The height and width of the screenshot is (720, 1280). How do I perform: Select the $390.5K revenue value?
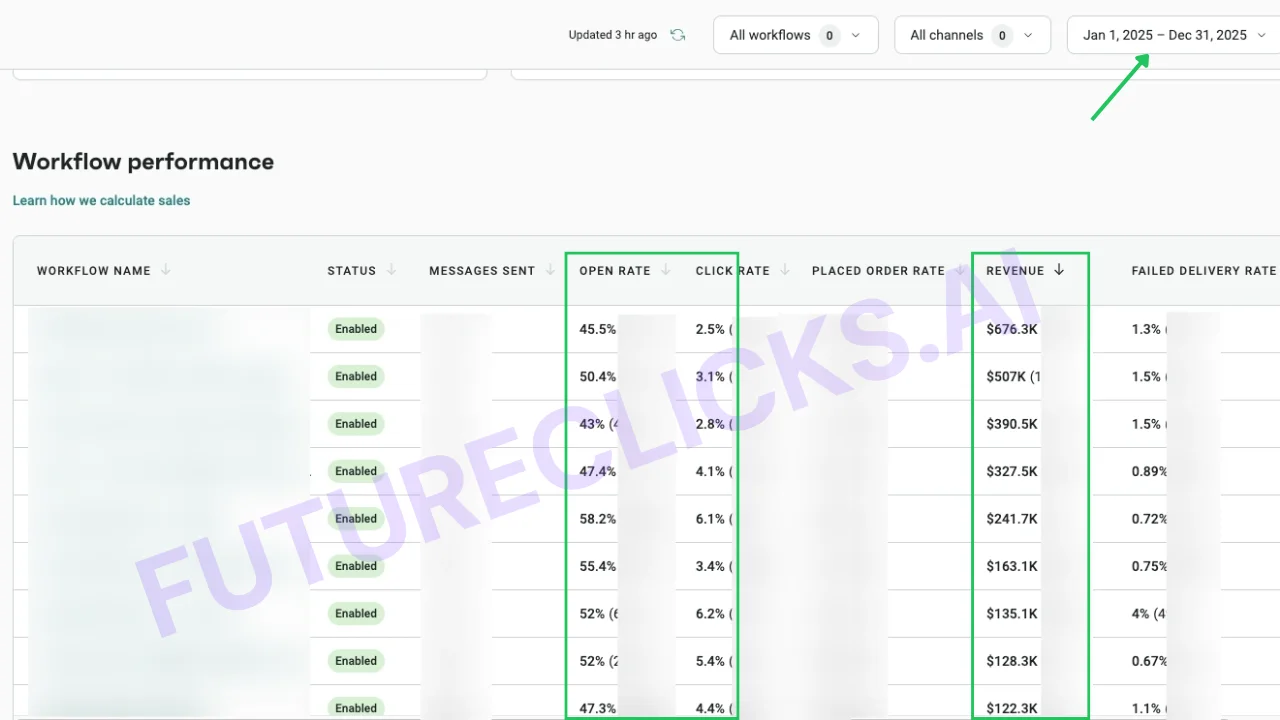click(x=1012, y=424)
